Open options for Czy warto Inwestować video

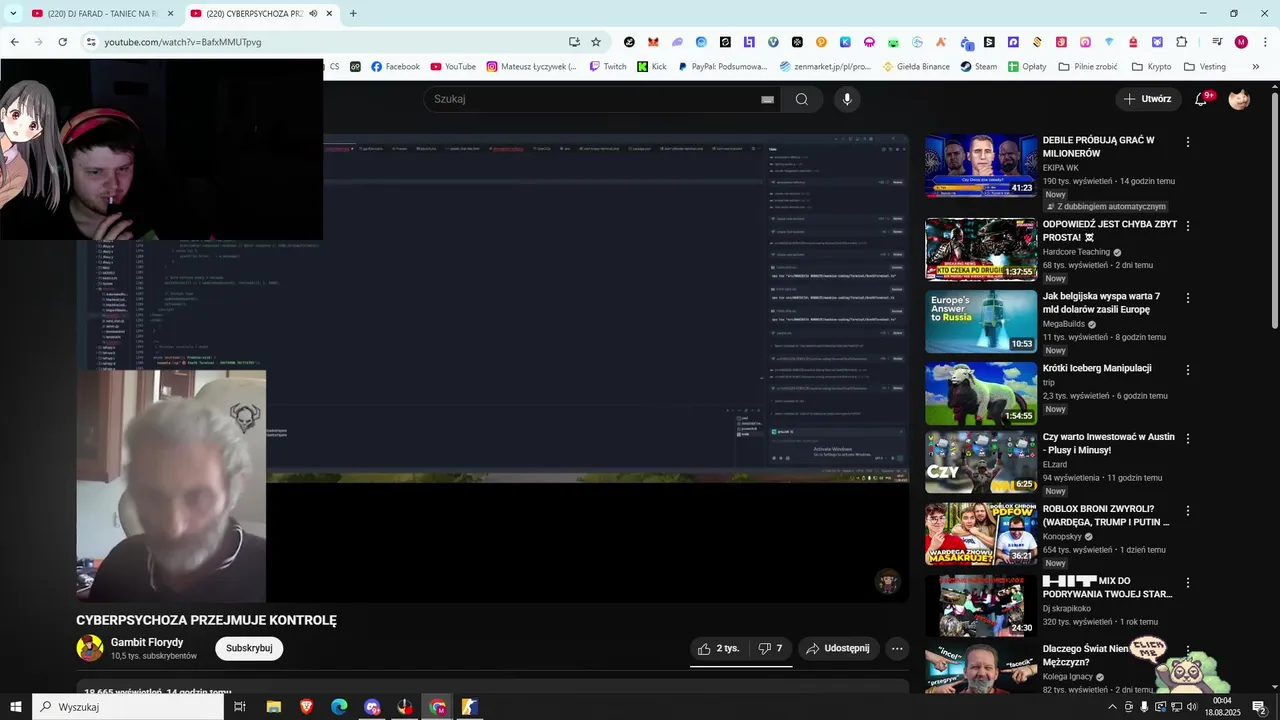[x=1188, y=438]
